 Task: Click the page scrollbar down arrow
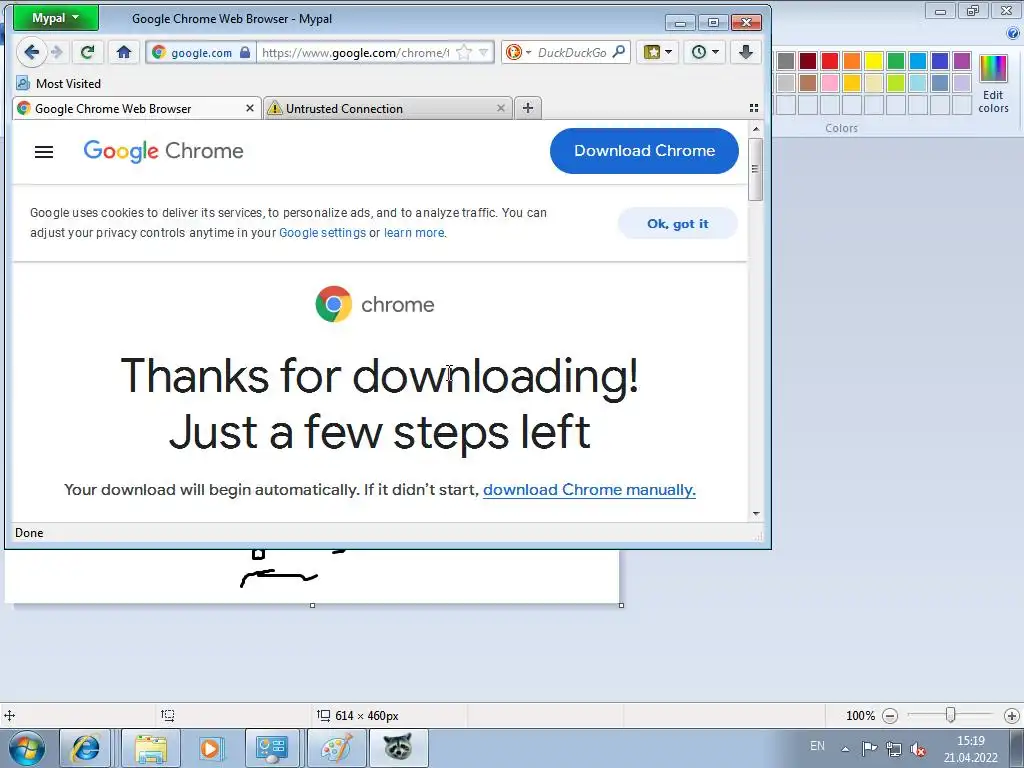(x=756, y=513)
